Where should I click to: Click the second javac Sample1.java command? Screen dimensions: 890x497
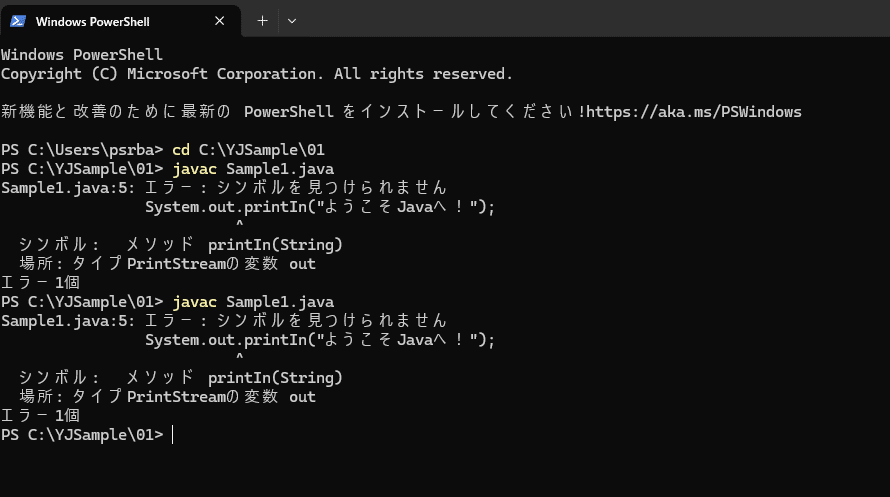253,302
